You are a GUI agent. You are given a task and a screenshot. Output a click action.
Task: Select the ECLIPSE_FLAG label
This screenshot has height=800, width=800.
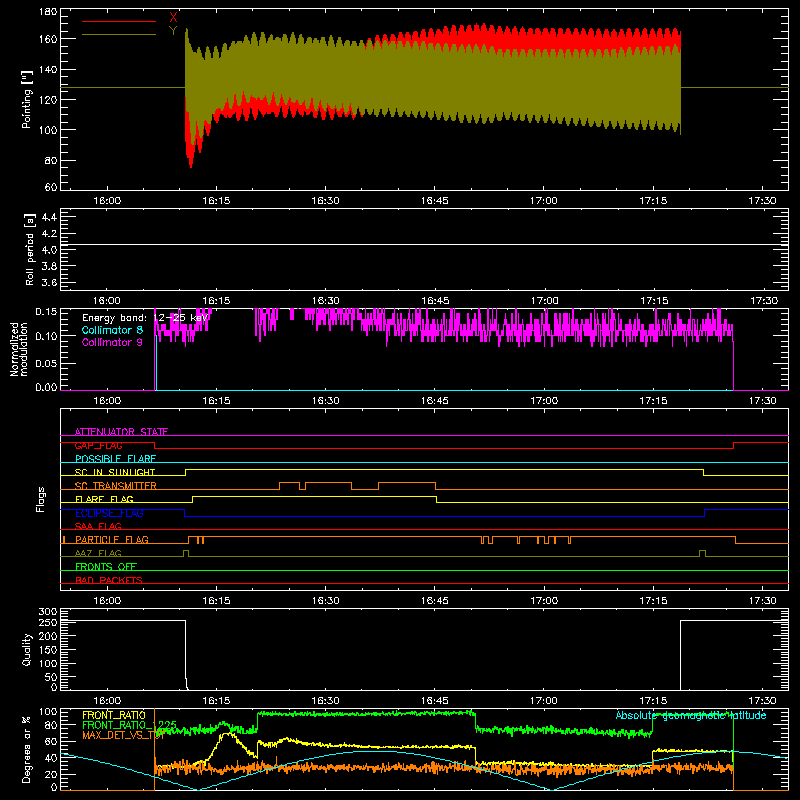[109, 513]
